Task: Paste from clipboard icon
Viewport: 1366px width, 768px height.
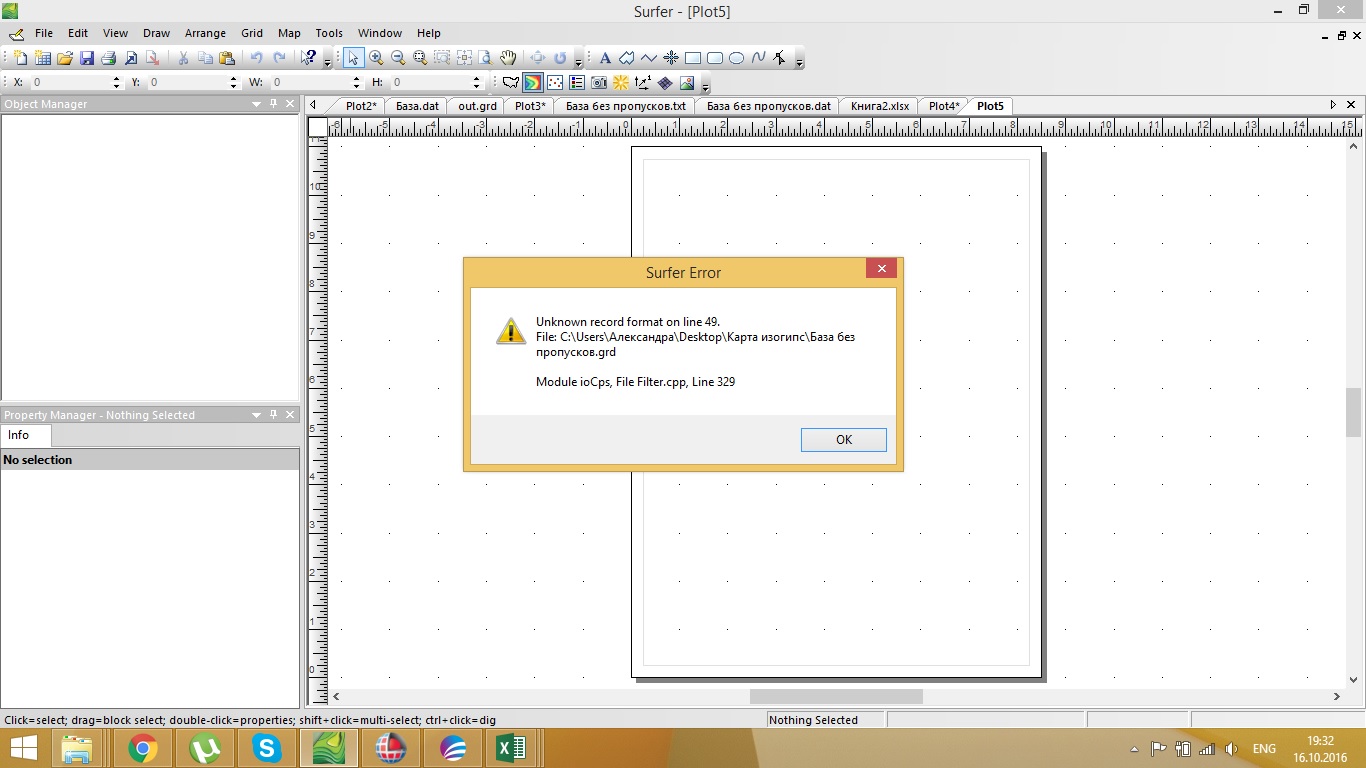Action: (227, 58)
